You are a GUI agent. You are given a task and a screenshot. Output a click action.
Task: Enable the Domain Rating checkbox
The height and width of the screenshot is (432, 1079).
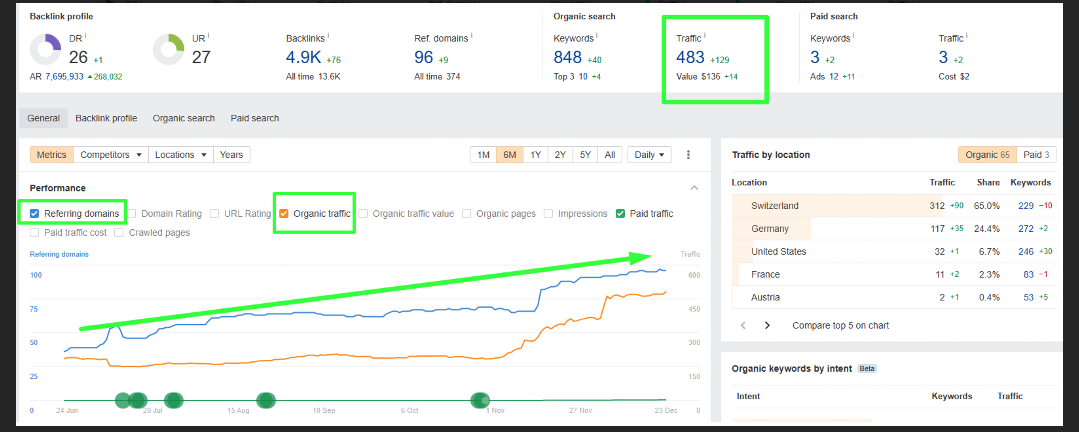point(132,214)
